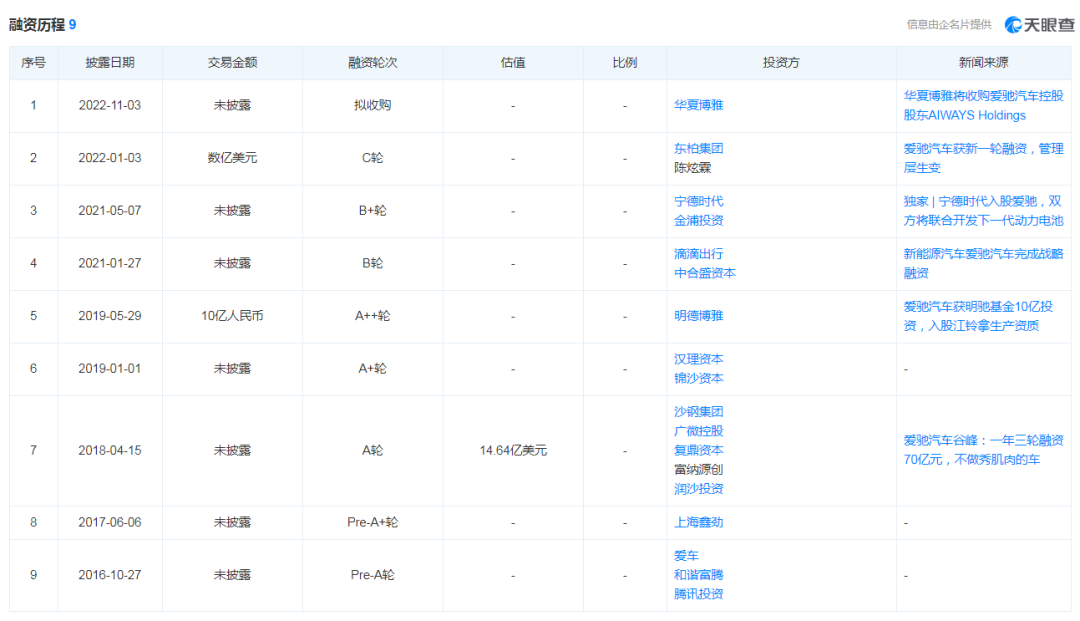The image size is (1080, 621).
Task: Open news 爱驰汽车谷峰：一年三轮融资70亿元
Action: point(984,450)
